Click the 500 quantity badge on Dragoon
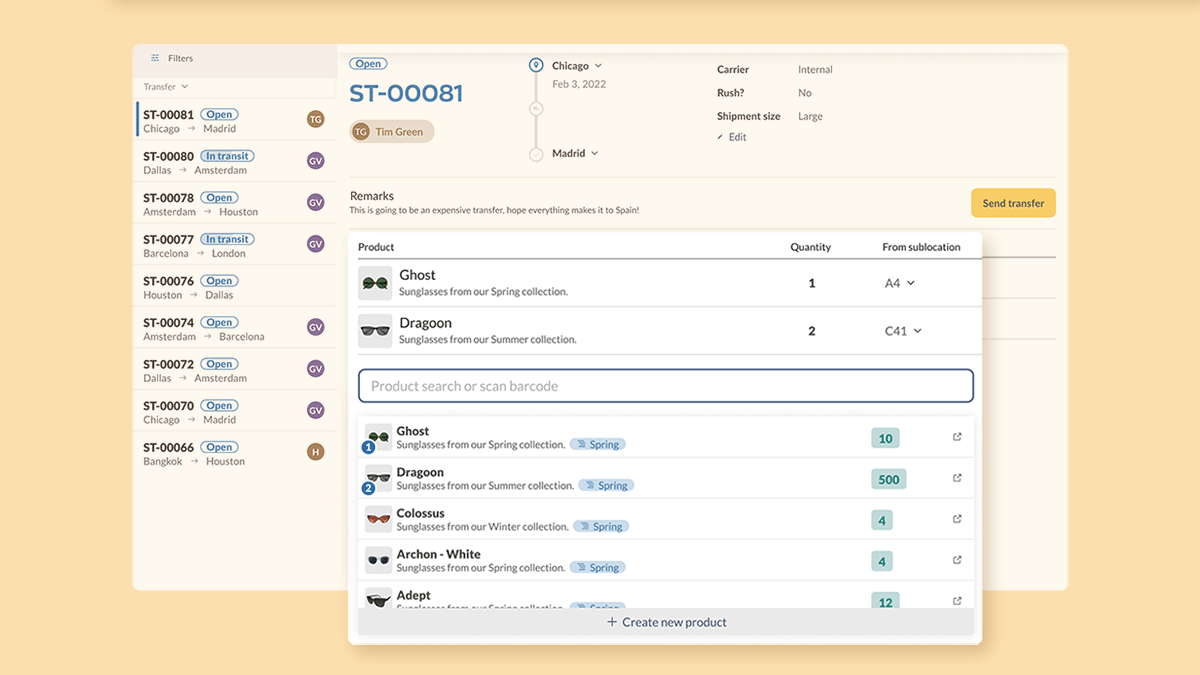The width and height of the screenshot is (1200, 675). [x=888, y=478]
